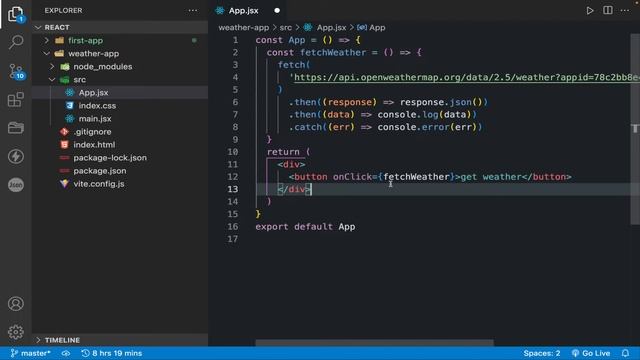Click the opening <div> tag on line 11
Image resolution: width=640 pixels, height=360 pixels.
coord(291,164)
